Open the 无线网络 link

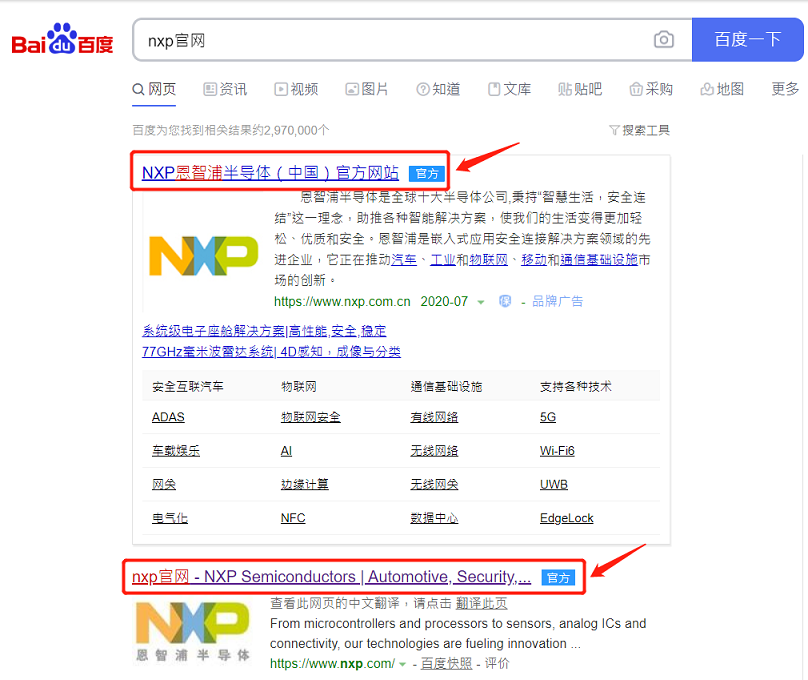pyautogui.click(x=434, y=451)
